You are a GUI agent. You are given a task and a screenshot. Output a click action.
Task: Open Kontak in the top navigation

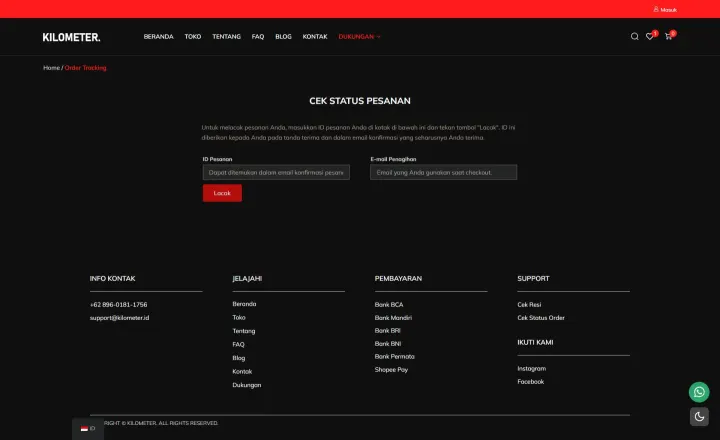point(315,37)
